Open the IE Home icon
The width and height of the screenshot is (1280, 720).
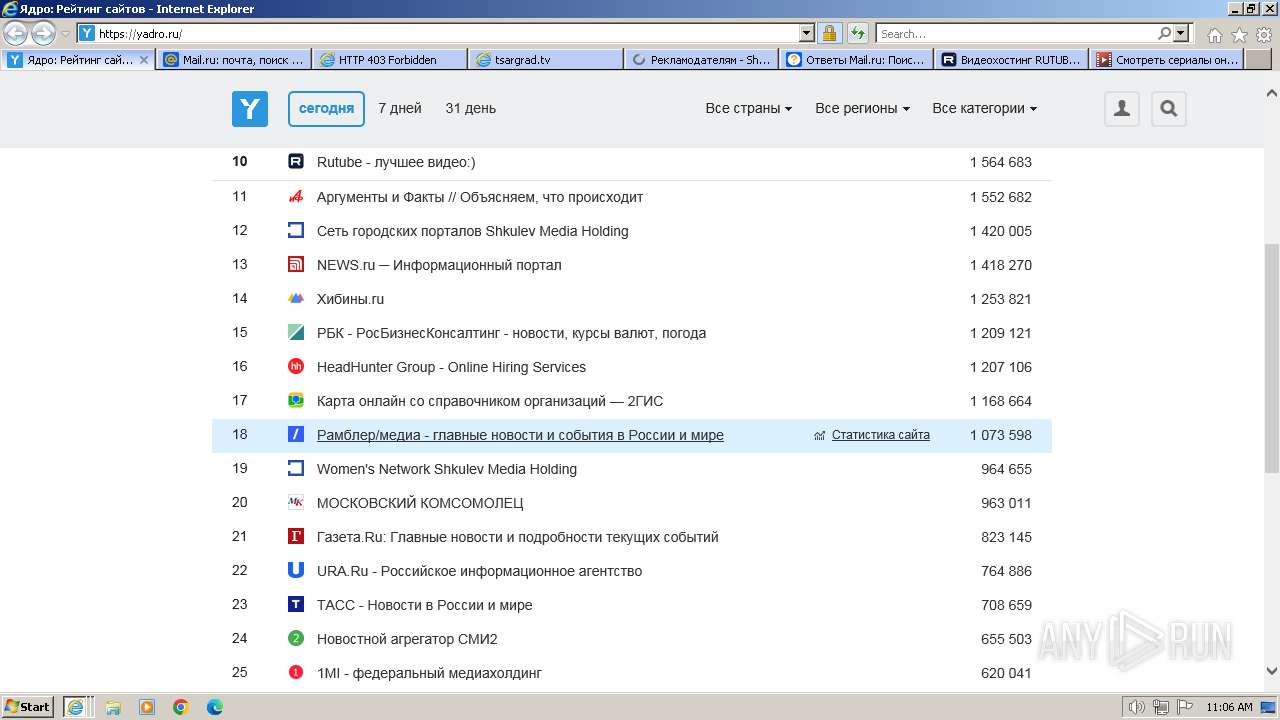[x=1214, y=34]
